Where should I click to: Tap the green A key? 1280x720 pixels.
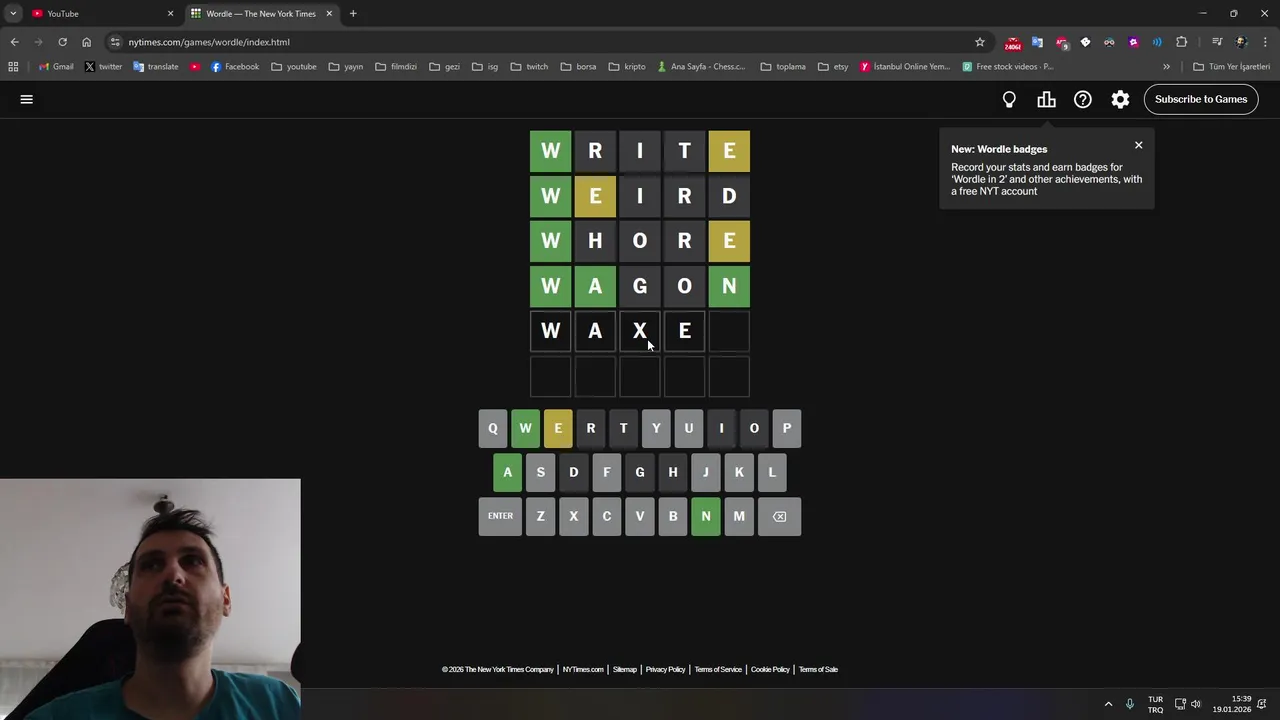click(507, 472)
